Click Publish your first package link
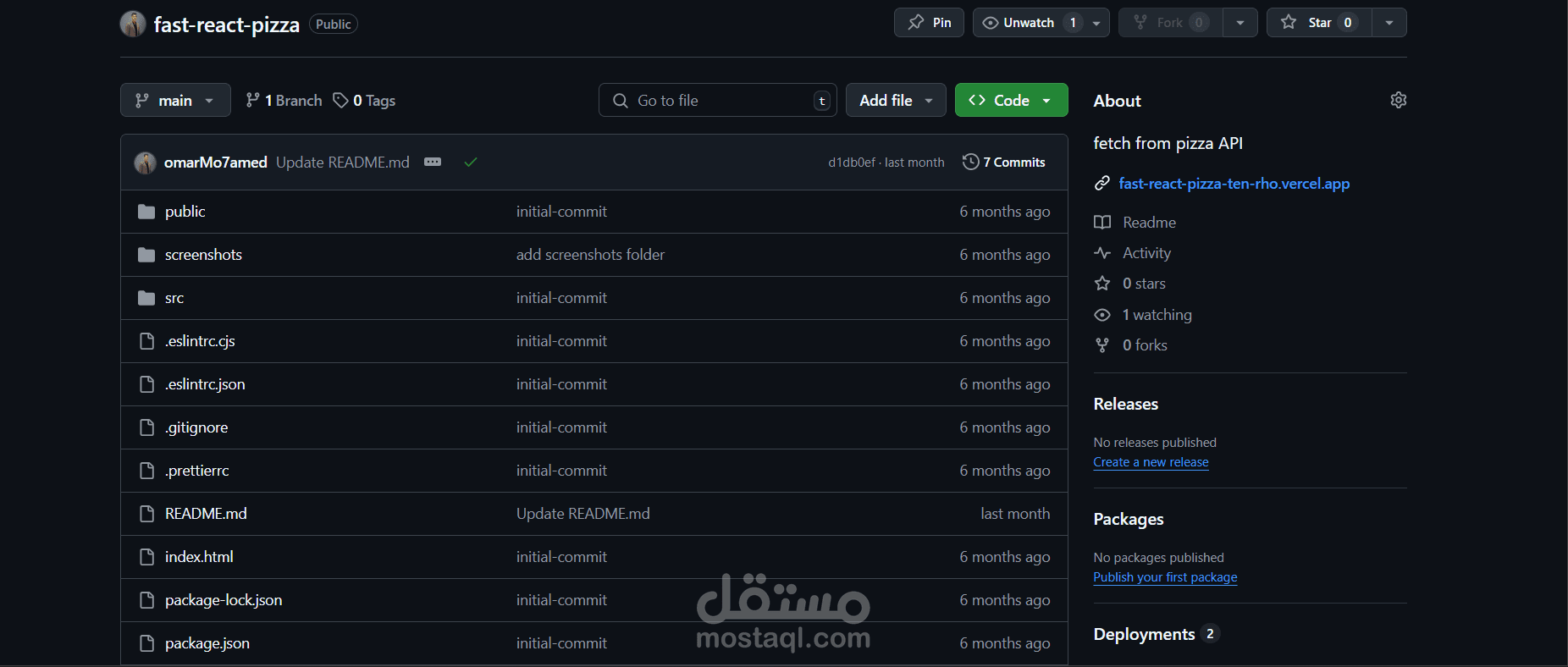 point(1165,577)
